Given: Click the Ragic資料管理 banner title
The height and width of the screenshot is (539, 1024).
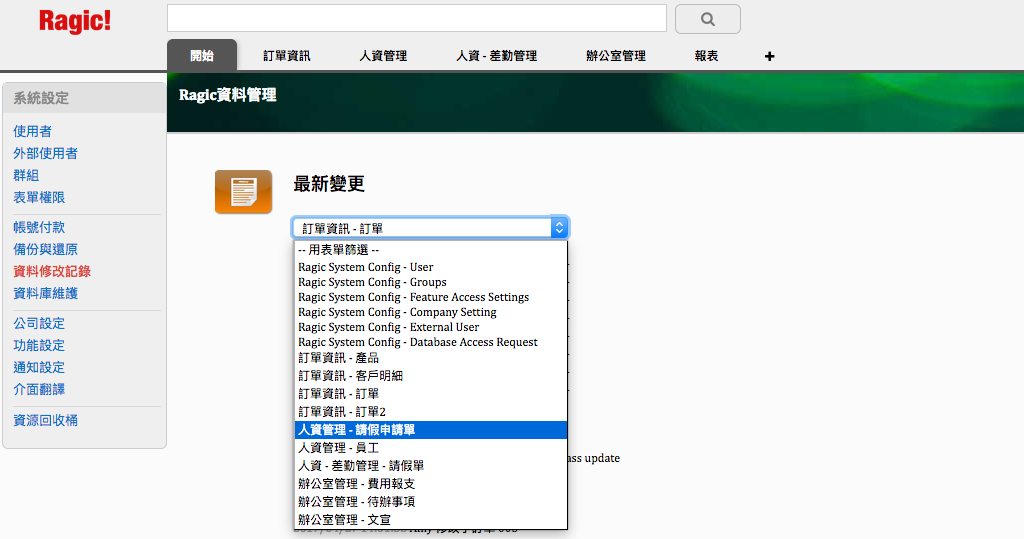Looking at the screenshot, I should (227, 95).
